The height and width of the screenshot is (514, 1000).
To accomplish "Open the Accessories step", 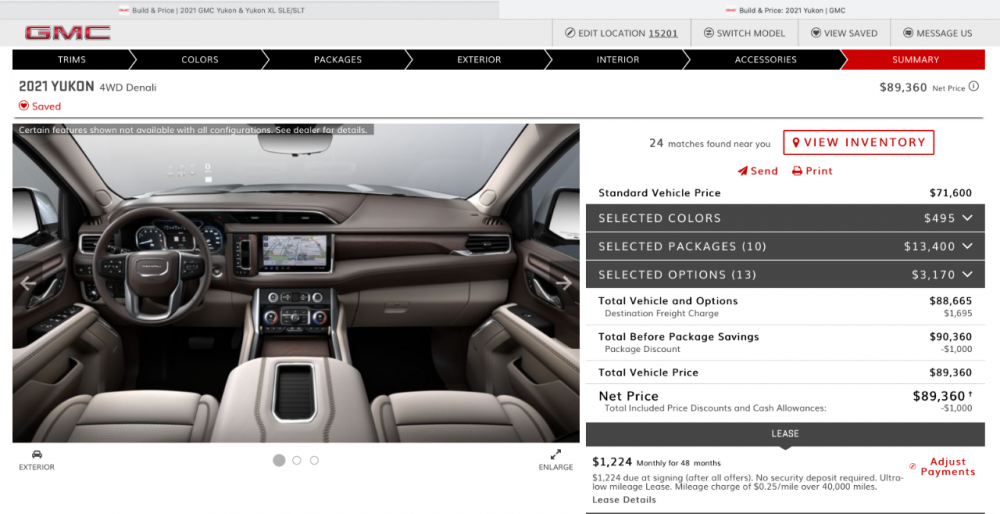I will tap(765, 60).
